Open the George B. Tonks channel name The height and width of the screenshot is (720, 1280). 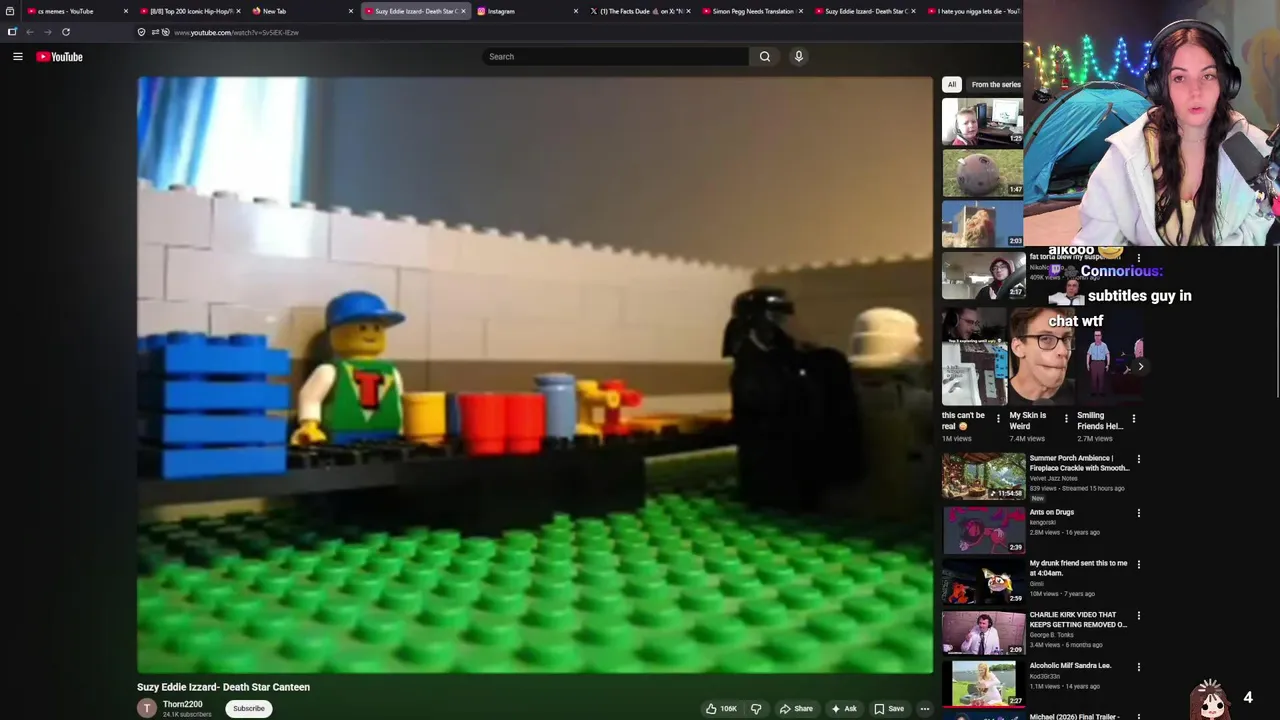(x=1050, y=635)
